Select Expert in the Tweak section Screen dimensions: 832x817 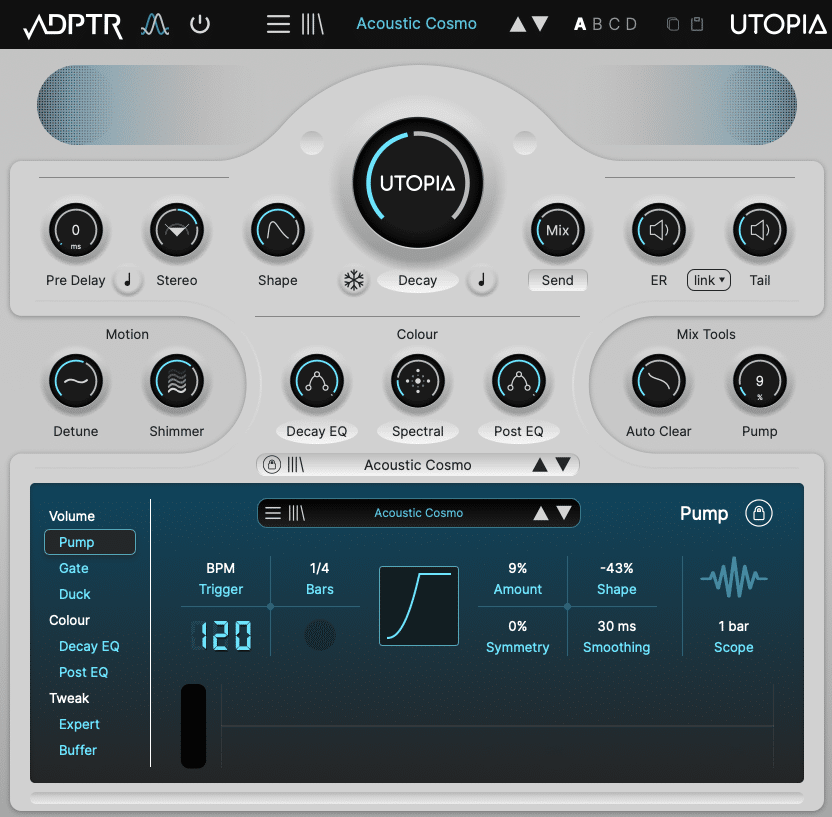(x=79, y=724)
